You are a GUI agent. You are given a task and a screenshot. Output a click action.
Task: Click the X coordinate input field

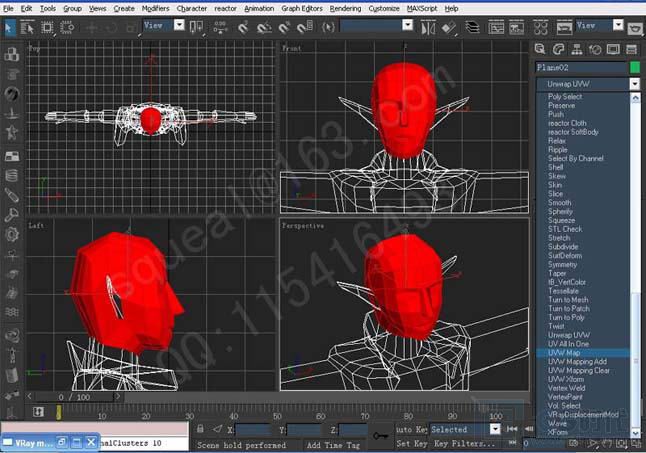[253, 430]
